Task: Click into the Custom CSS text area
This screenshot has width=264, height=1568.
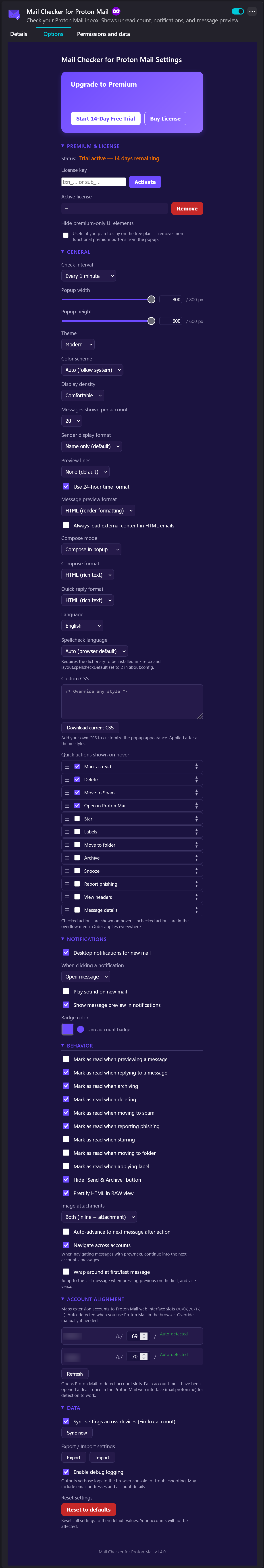Action: [132, 702]
